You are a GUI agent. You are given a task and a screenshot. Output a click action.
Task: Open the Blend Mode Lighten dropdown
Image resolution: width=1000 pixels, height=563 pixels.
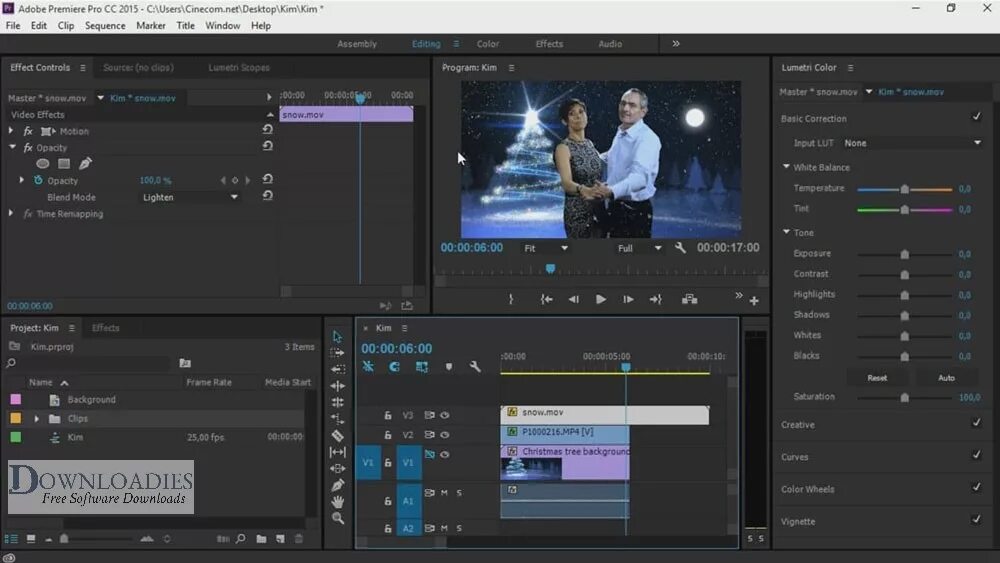point(189,197)
